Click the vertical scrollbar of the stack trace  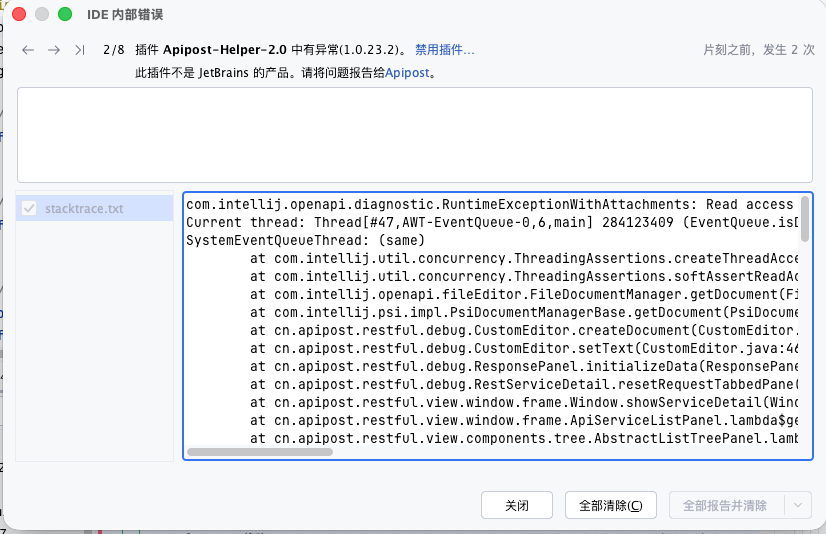(804, 219)
